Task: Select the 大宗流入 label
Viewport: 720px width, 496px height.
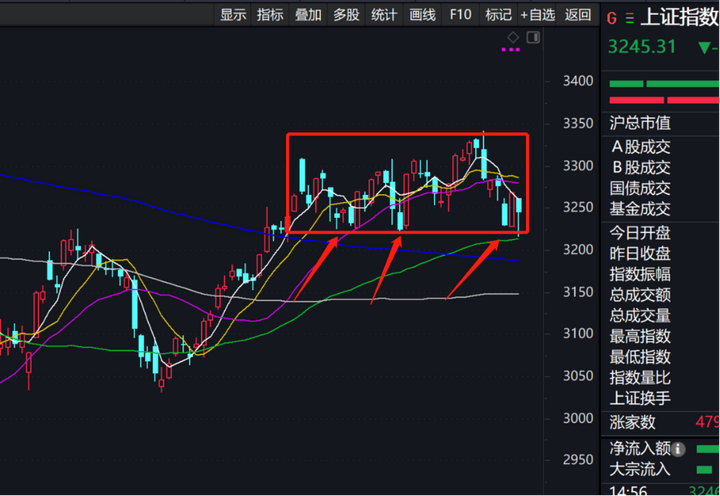Action: 640,469
